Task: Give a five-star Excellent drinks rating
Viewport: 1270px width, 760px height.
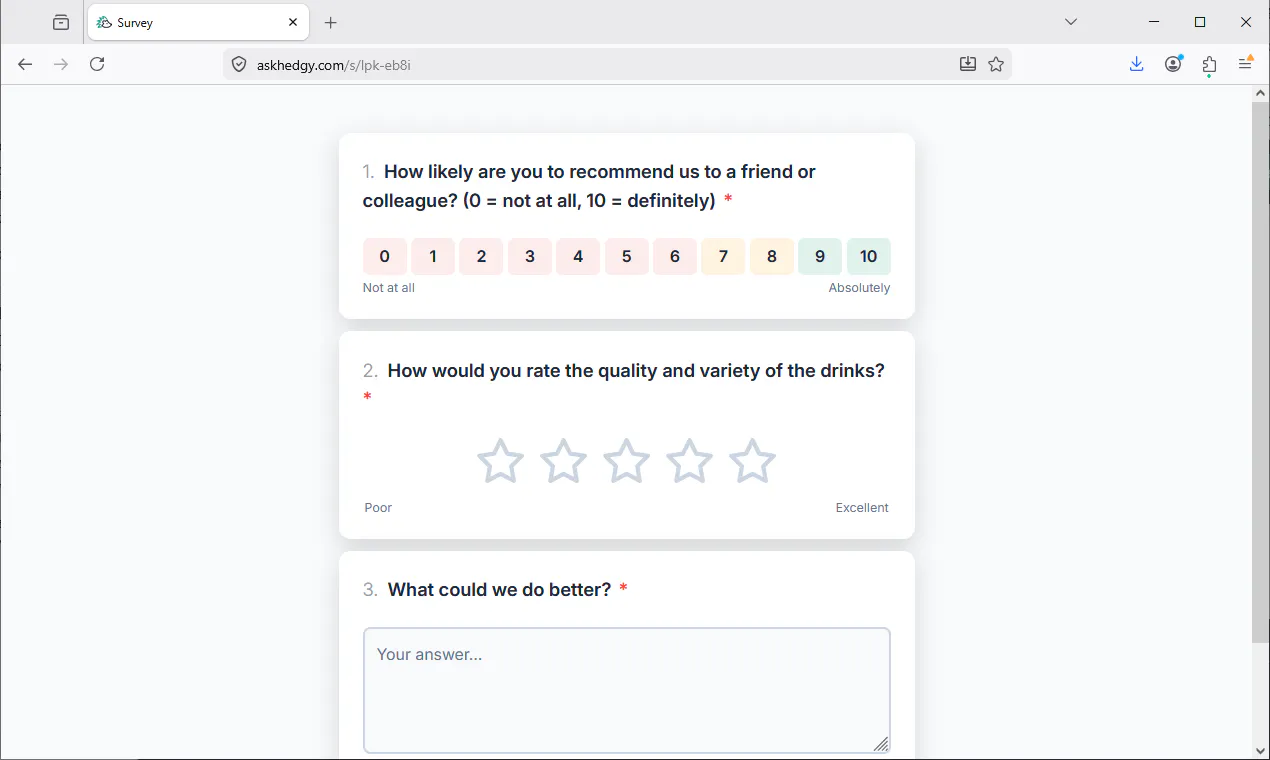Action: (x=752, y=461)
